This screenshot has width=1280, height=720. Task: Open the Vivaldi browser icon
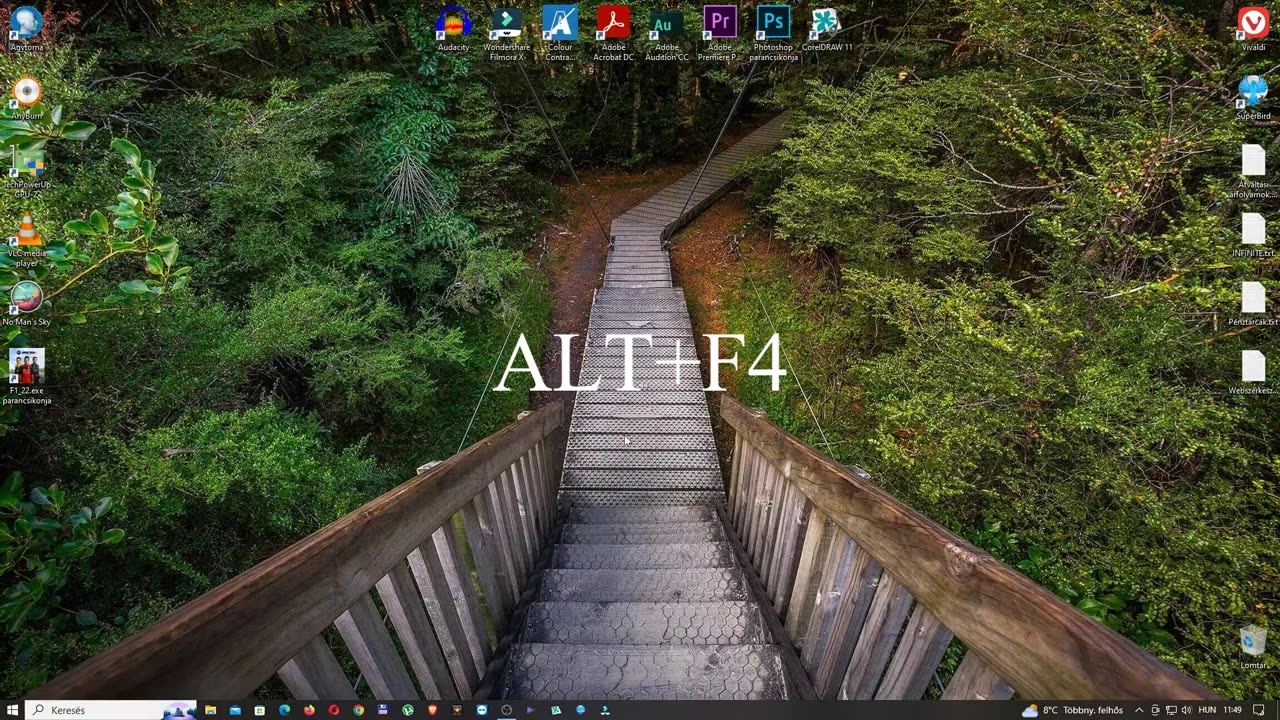[1253, 28]
